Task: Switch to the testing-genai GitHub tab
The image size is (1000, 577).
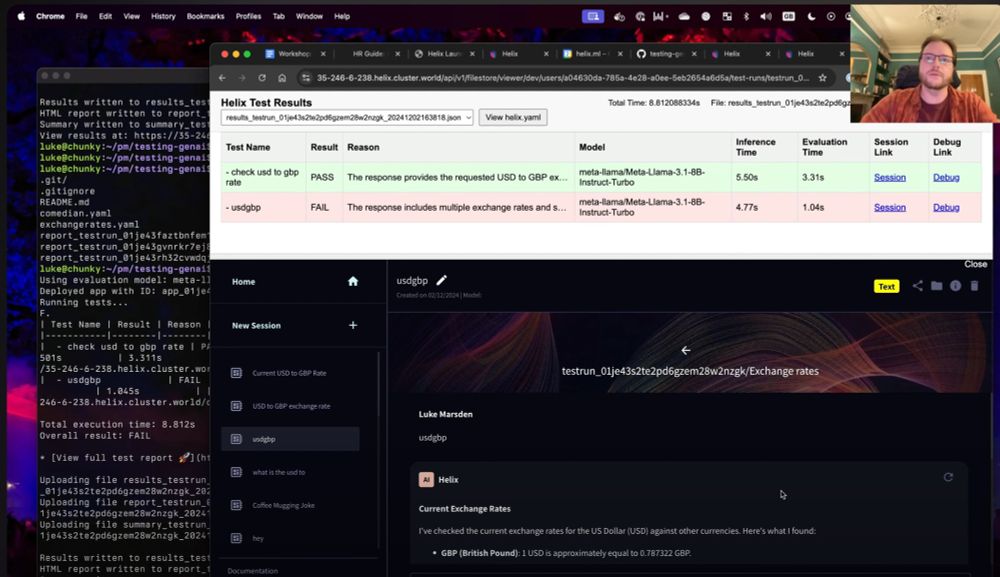Action: 665,54
